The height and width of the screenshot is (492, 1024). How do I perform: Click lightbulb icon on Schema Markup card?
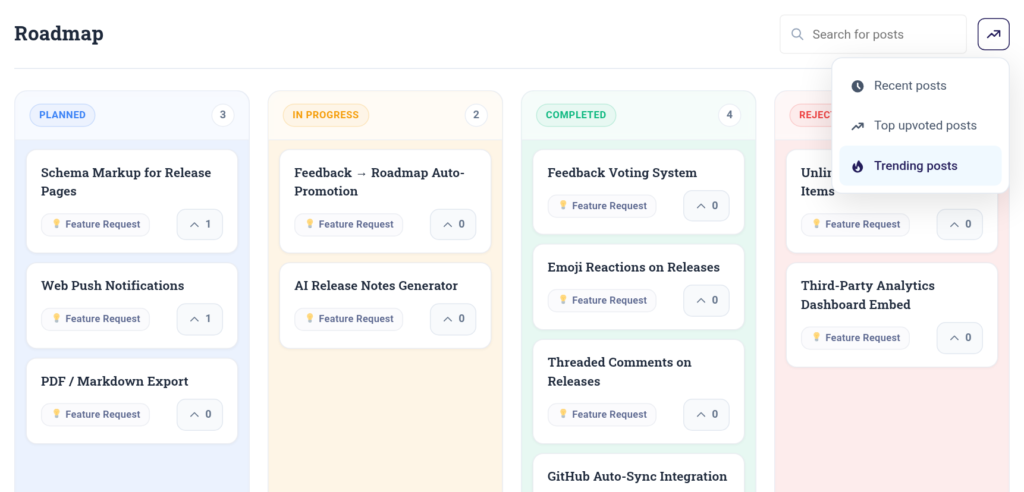click(x=56, y=223)
